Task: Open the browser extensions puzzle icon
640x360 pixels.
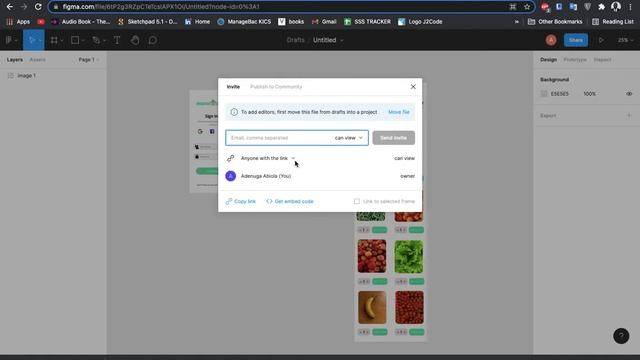Action: tap(601, 7)
